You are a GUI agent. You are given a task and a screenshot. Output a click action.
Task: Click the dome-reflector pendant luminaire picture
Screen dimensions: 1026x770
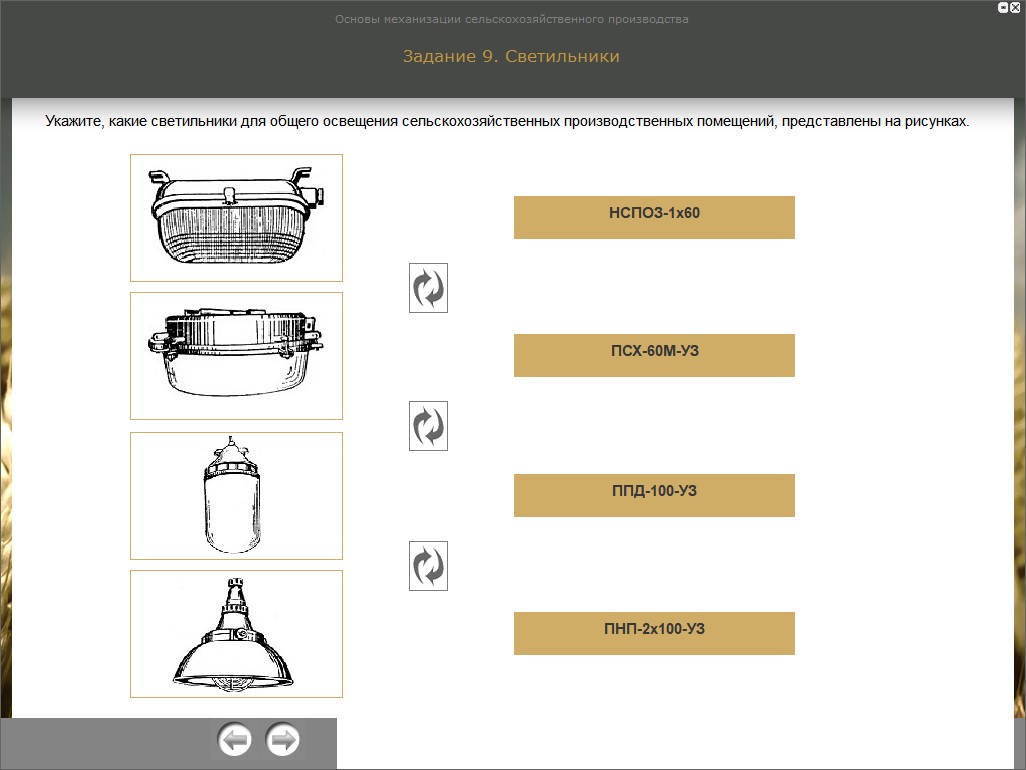coord(236,634)
